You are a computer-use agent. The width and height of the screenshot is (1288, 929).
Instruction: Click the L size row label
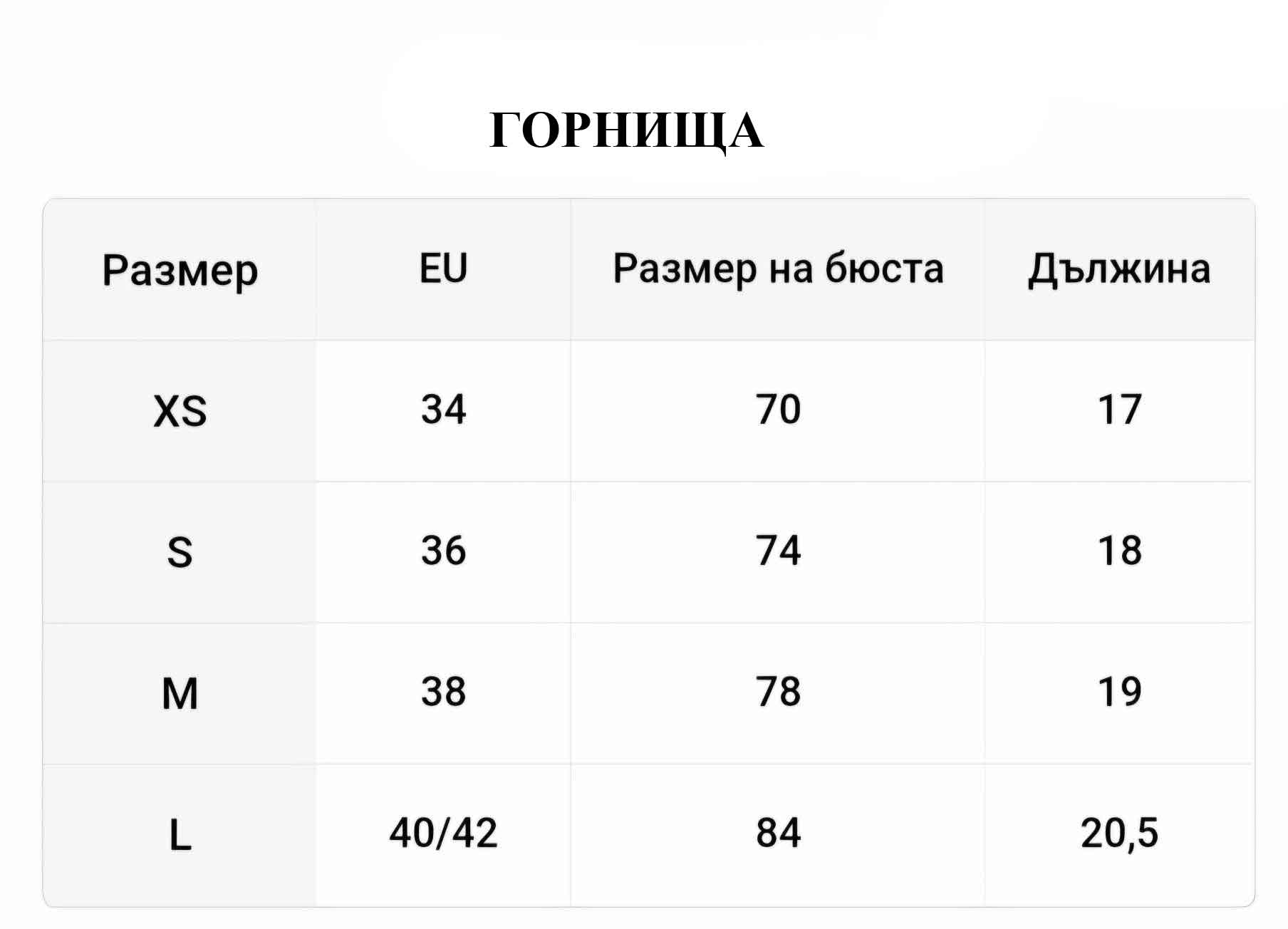(180, 834)
